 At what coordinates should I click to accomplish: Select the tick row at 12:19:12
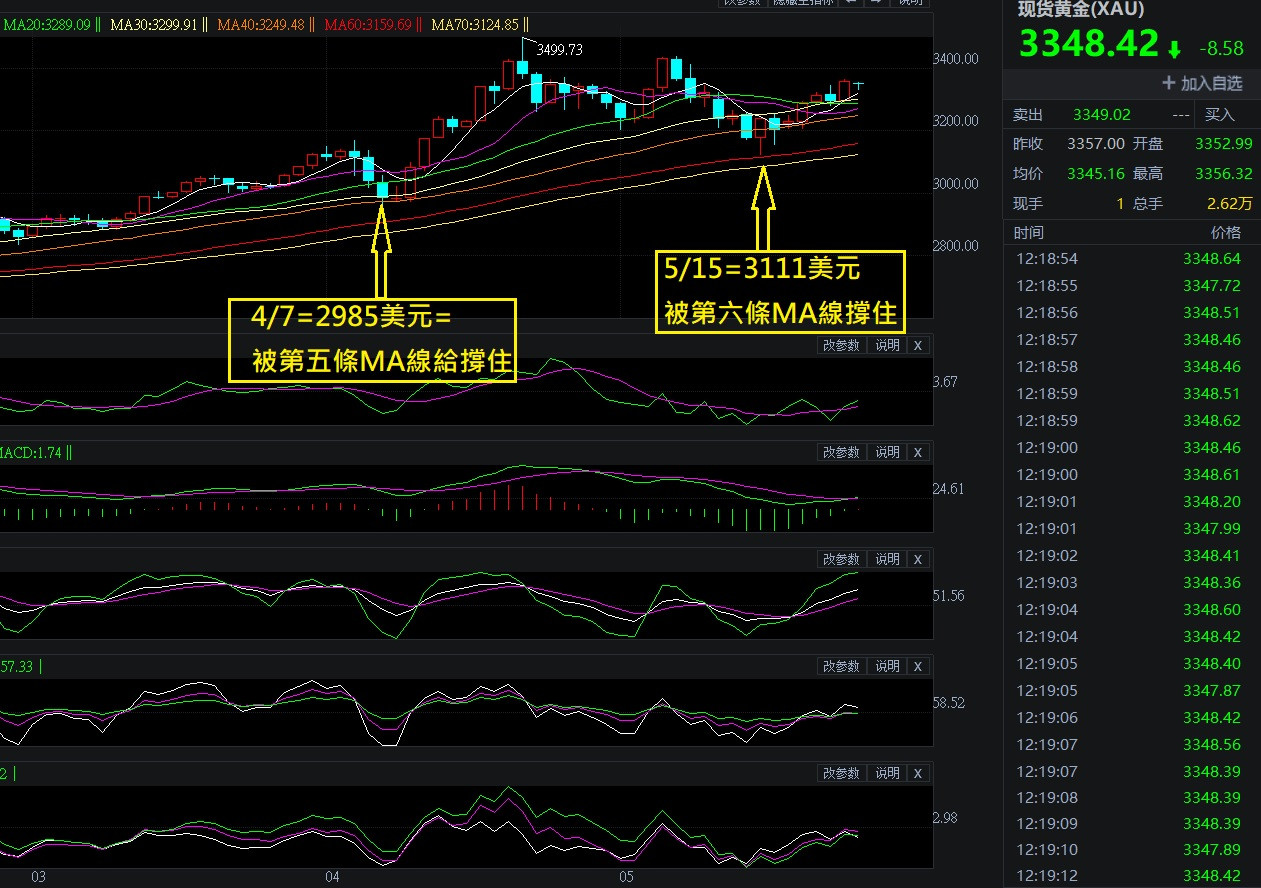[1132, 876]
